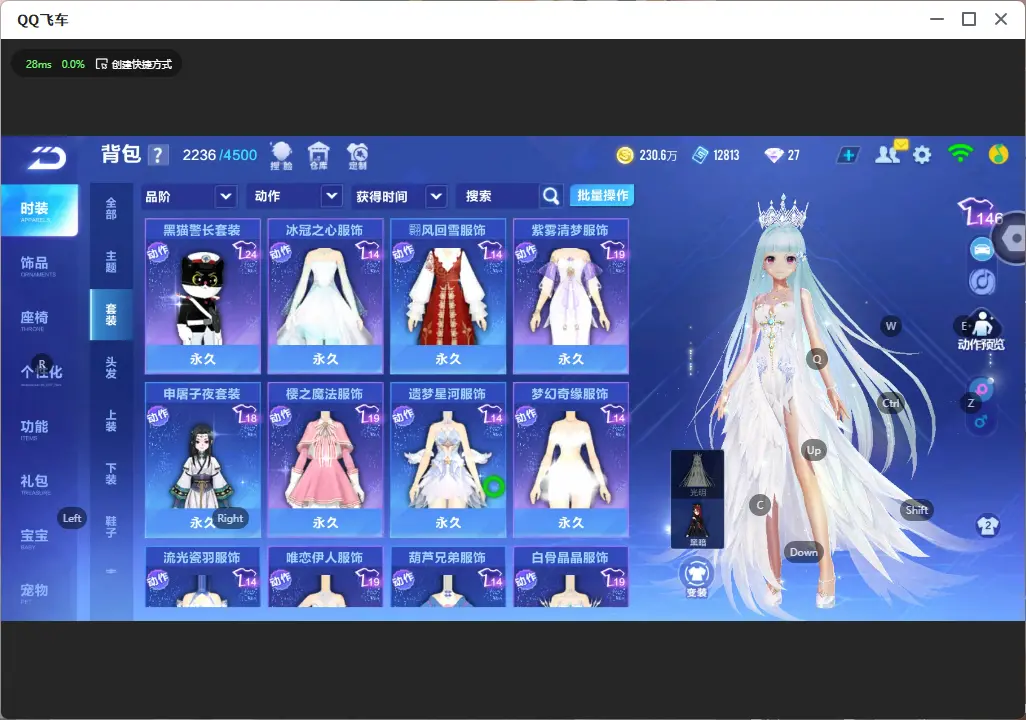Click the 批量操作 batch operation button

point(602,196)
